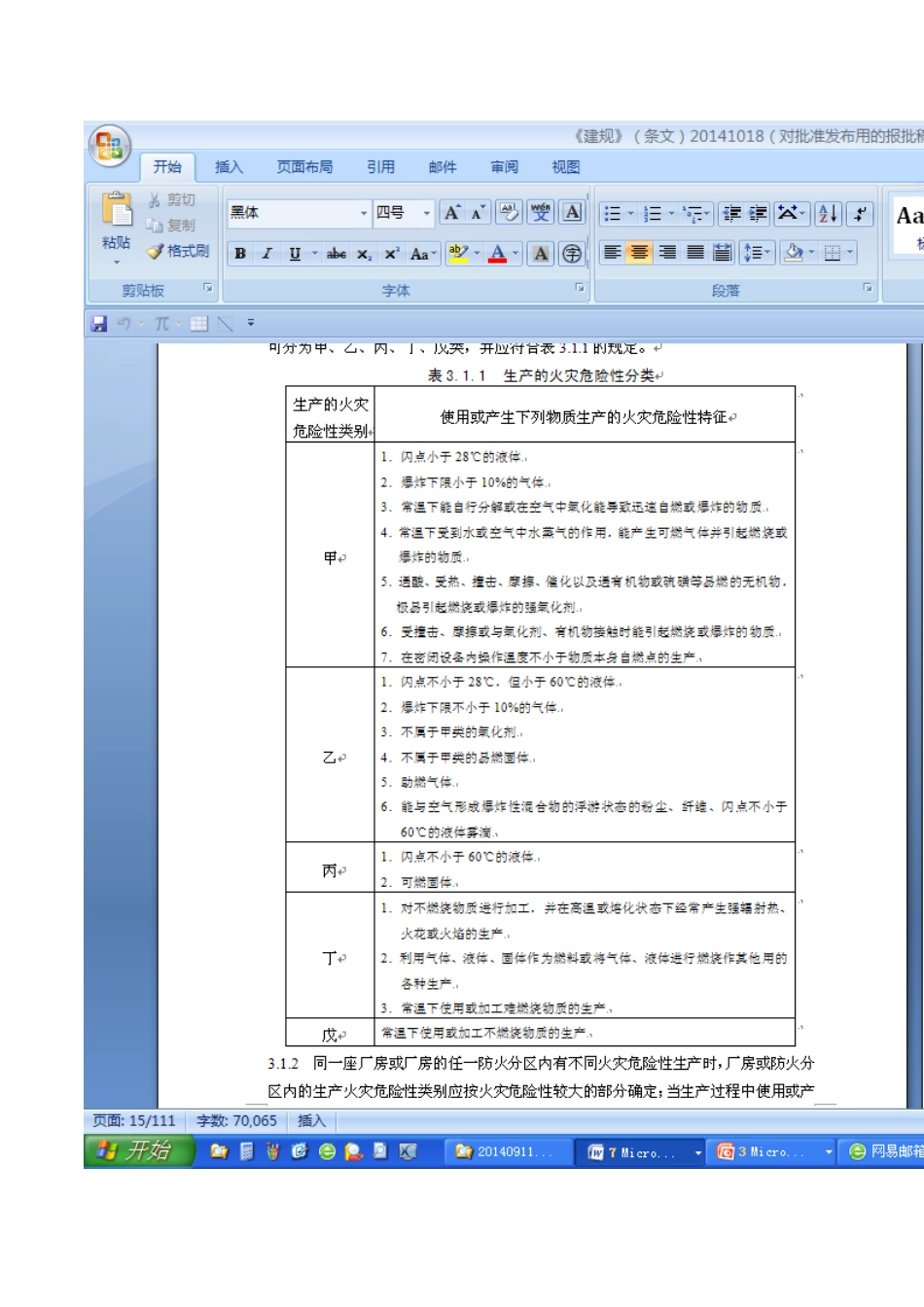The width and height of the screenshot is (924, 1307).
Task: Open the 页面布局 (Page Layout) tab
Action: point(304,167)
